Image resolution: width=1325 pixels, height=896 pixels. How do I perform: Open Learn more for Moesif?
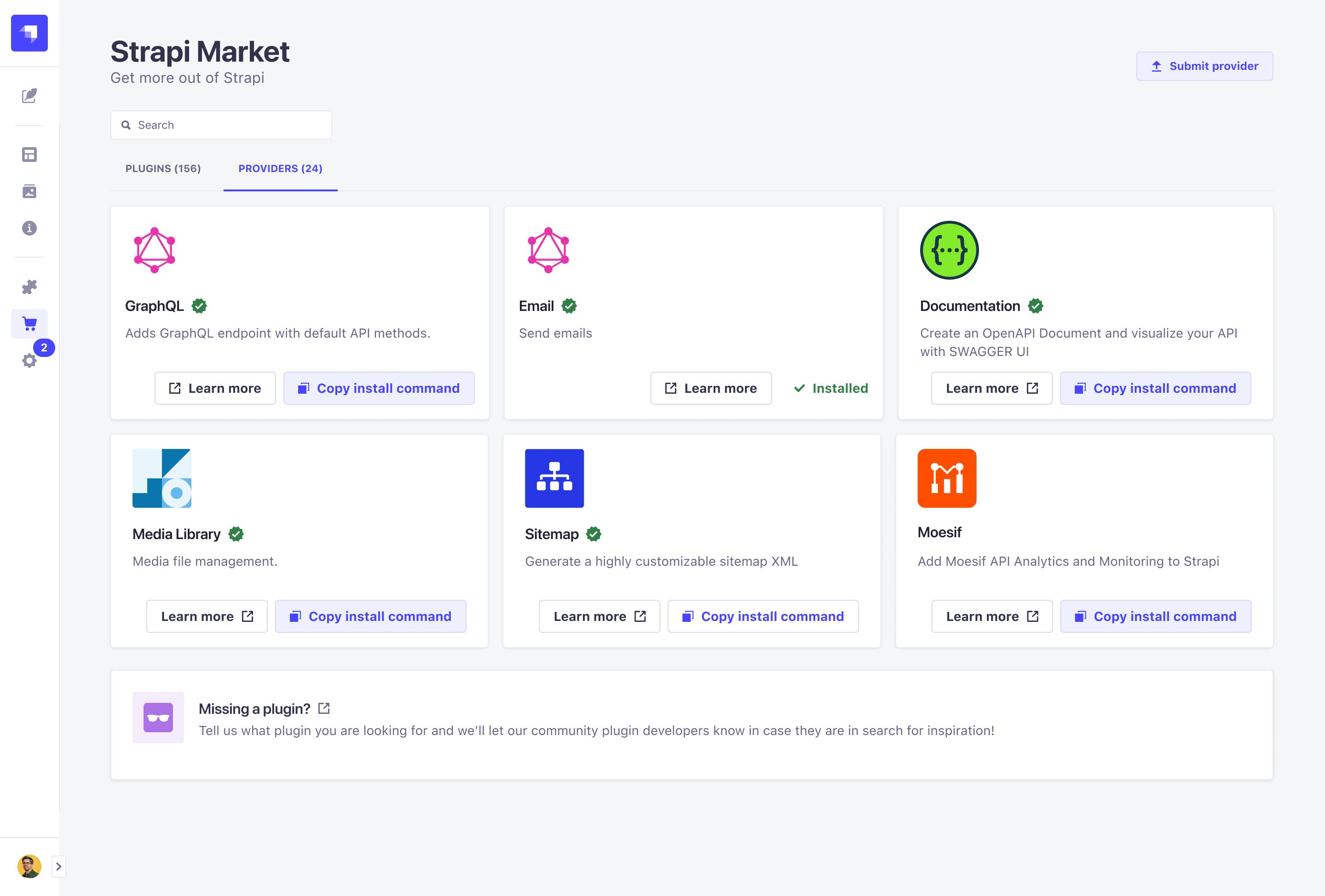pos(991,616)
